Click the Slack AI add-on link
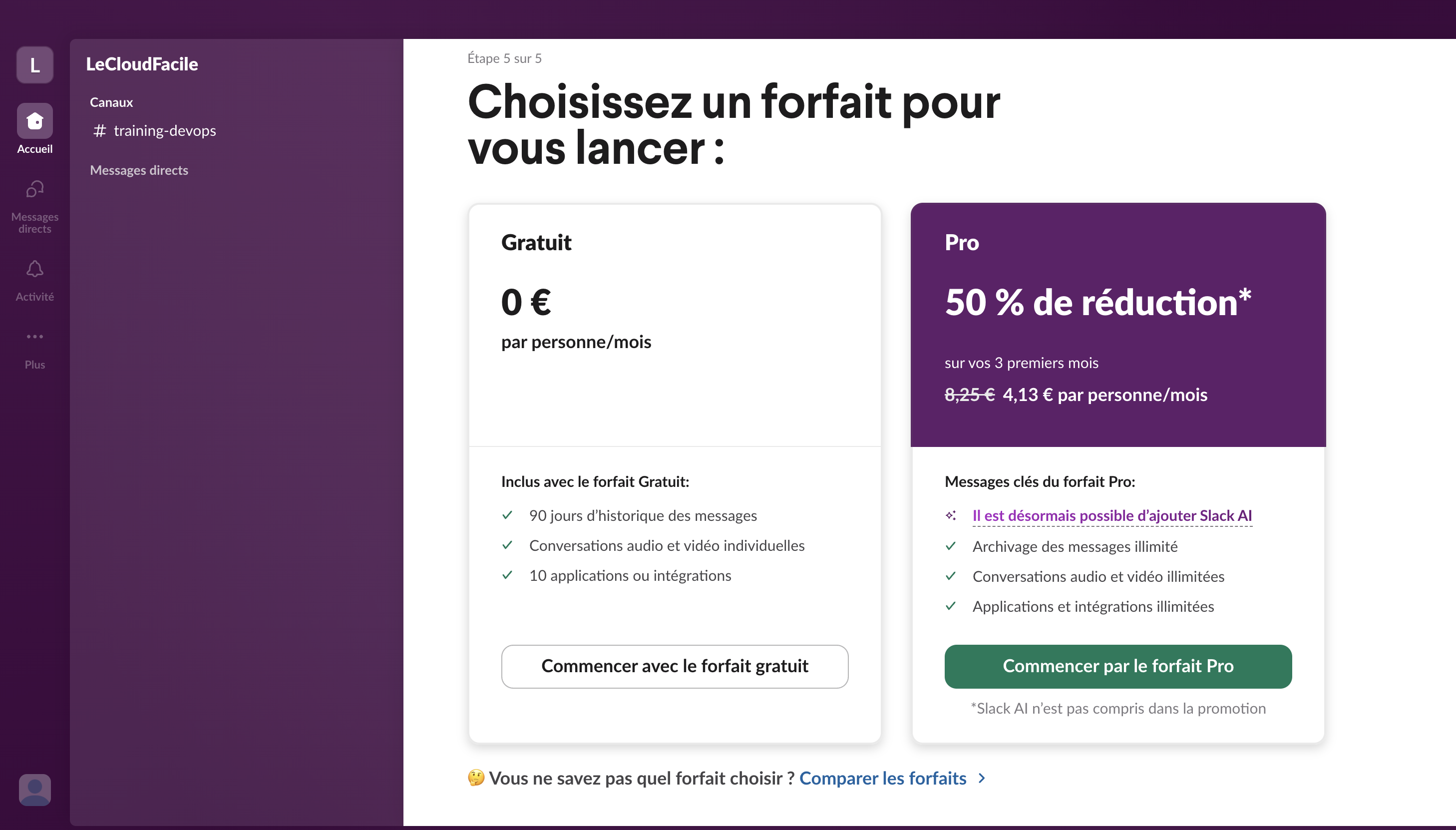This screenshot has height=830, width=1456. [x=1112, y=516]
